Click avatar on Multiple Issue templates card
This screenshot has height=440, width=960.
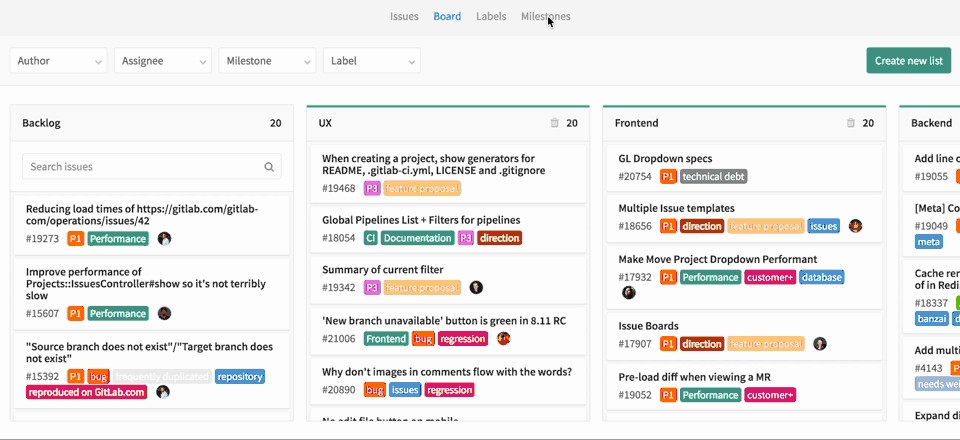(855, 226)
